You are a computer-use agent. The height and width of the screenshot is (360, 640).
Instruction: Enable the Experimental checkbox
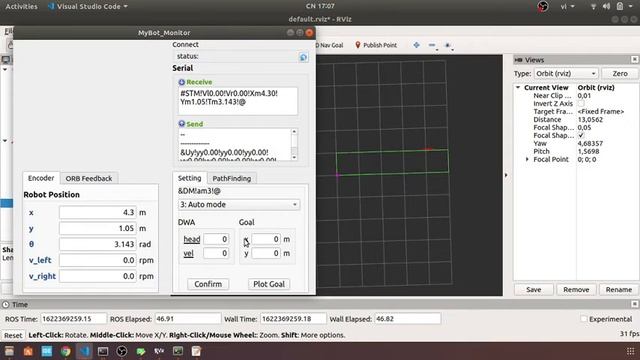(x=584, y=319)
